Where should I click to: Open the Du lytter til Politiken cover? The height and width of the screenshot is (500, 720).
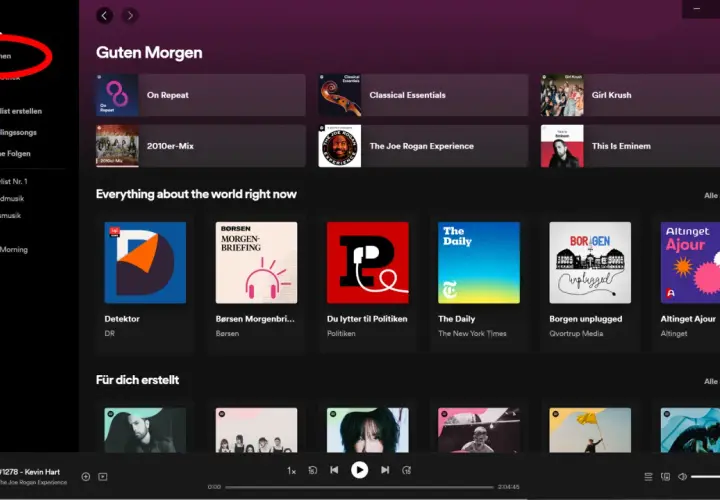tap(368, 263)
